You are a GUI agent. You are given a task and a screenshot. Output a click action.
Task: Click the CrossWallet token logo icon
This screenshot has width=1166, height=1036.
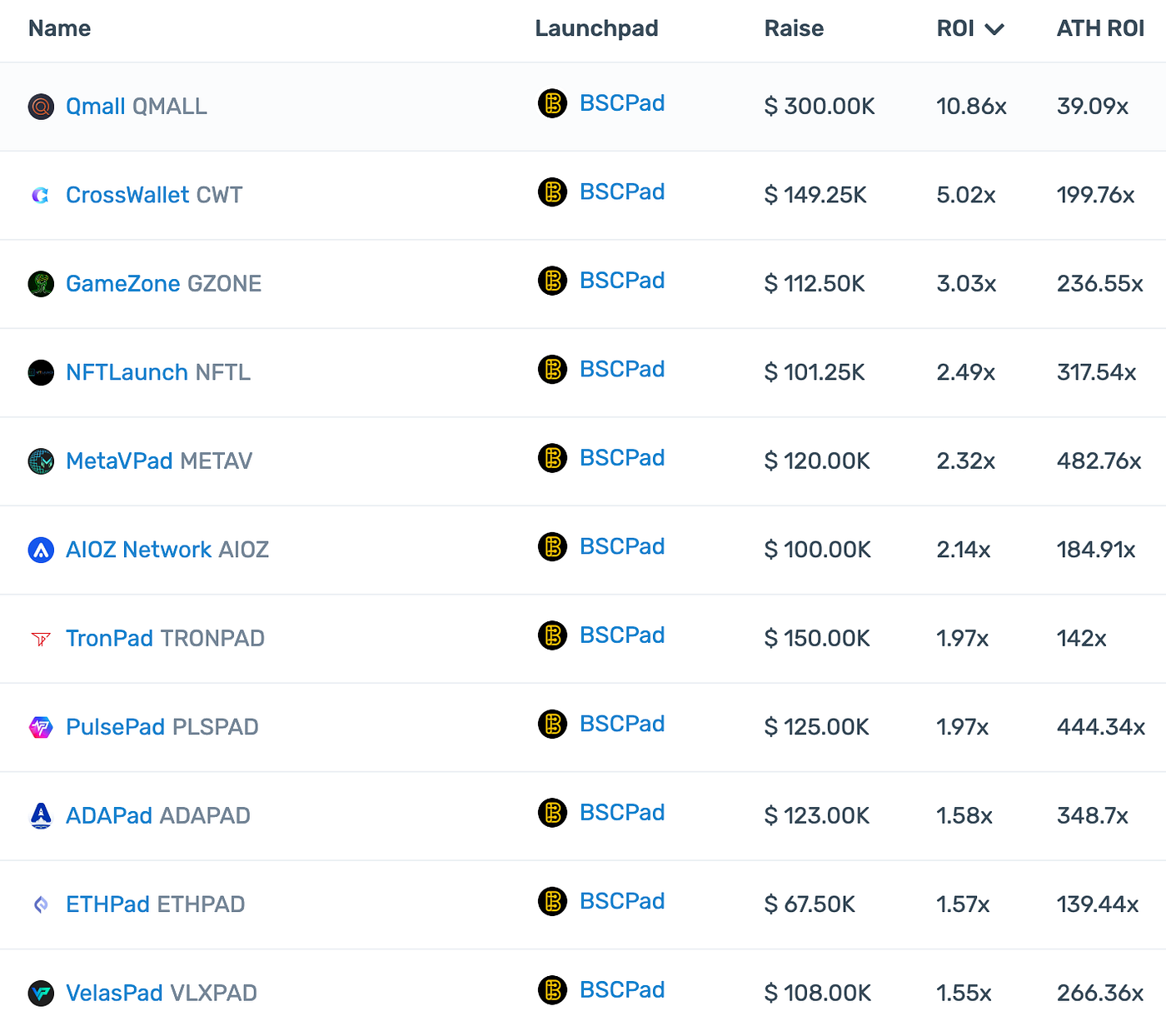(x=41, y=196)
